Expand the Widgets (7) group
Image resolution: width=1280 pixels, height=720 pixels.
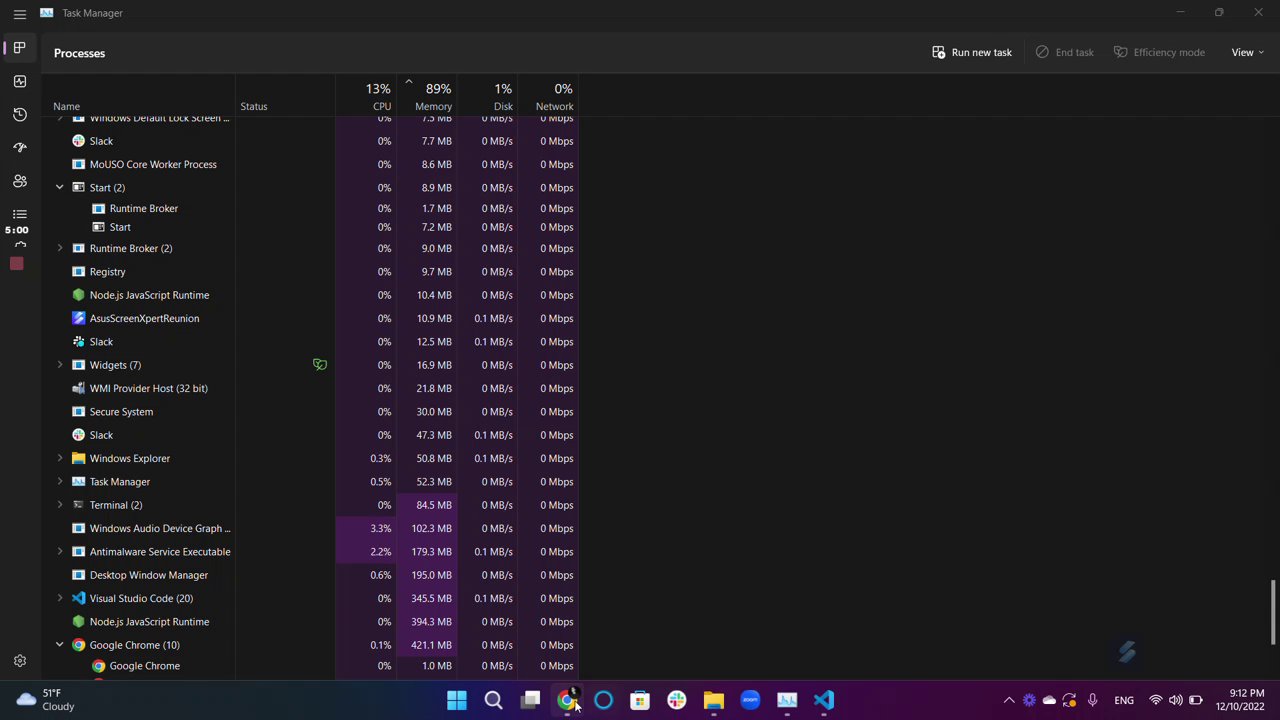60,365
